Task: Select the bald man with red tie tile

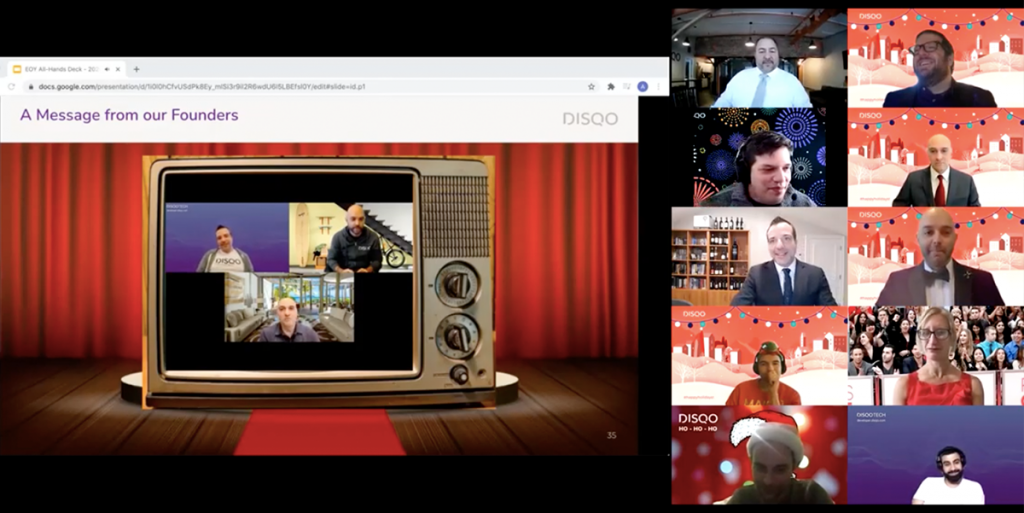Action: tap(936, 157)
